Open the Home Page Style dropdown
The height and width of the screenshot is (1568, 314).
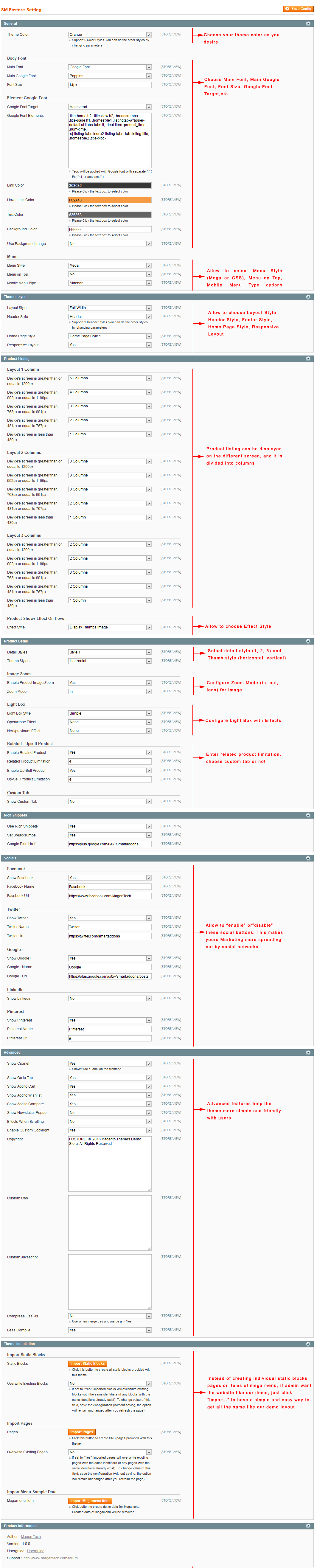coord(110,336)
